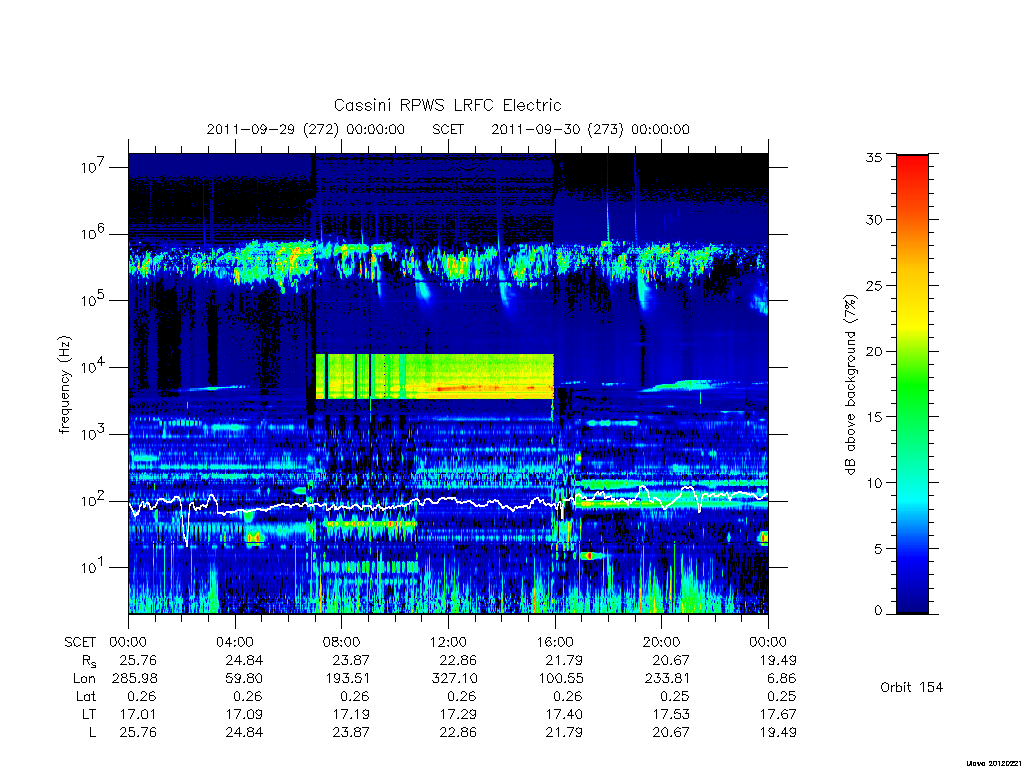Click the 10^4 frequency tick label
The image size is (1024, 768).
93,366
